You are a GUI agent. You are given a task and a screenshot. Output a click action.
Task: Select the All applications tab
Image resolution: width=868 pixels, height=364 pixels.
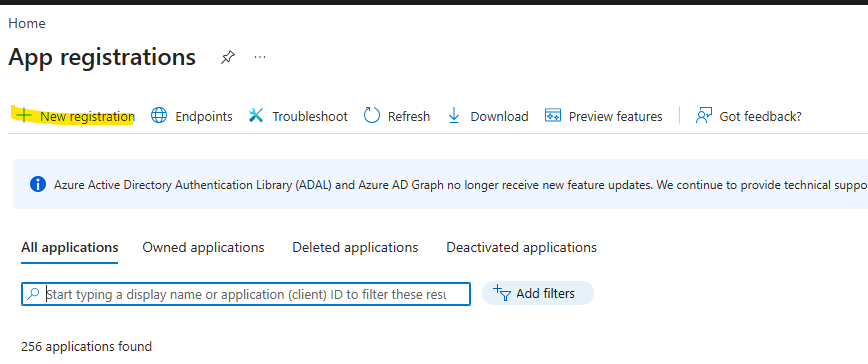tap(70, 247)
